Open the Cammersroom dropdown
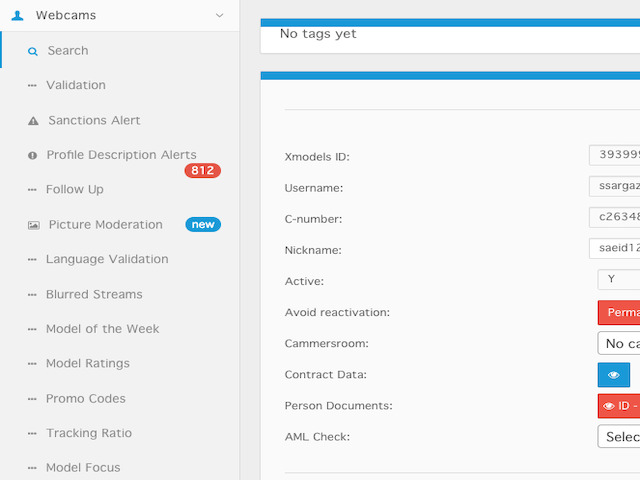 [x=619, y=343]
